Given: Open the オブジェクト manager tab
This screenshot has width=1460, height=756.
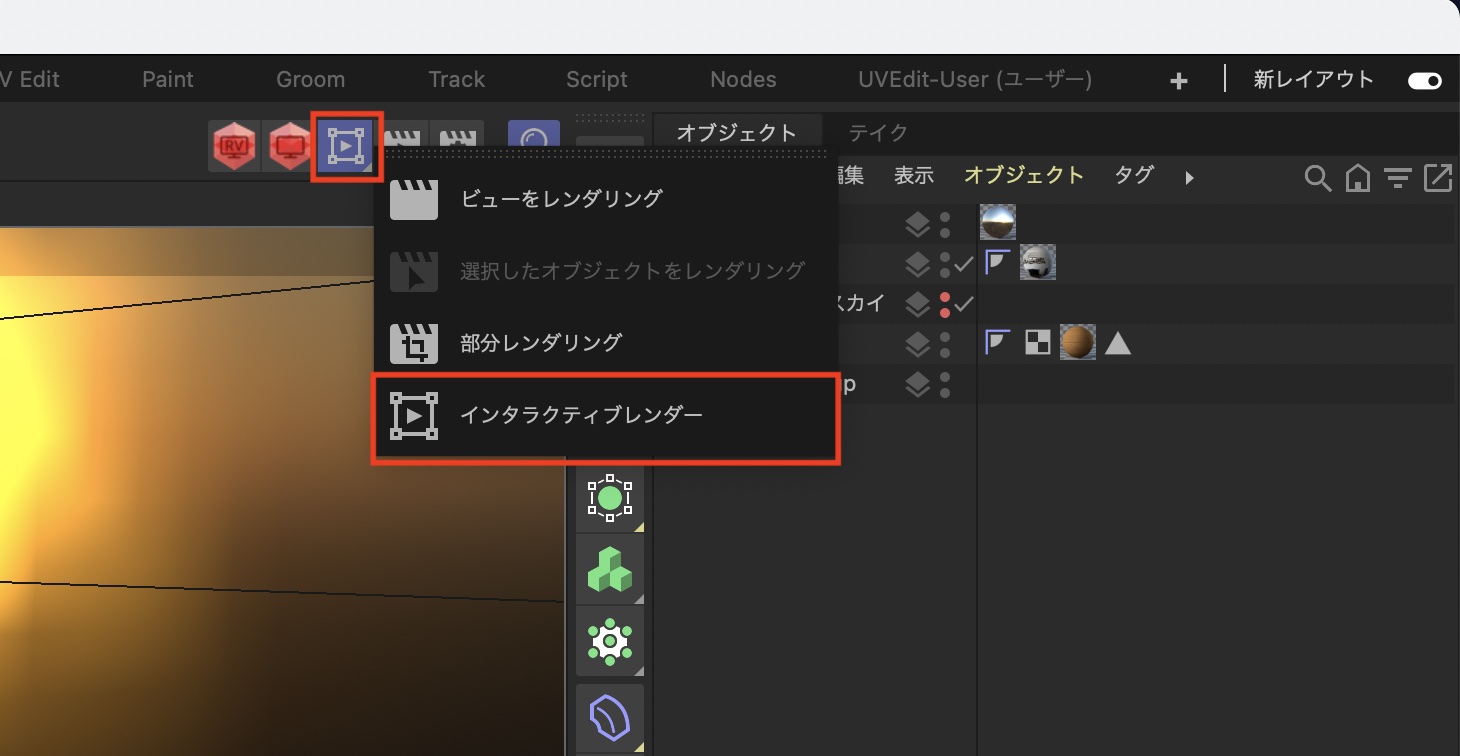Looking at the screenshot, I should [x=737, y=132].
